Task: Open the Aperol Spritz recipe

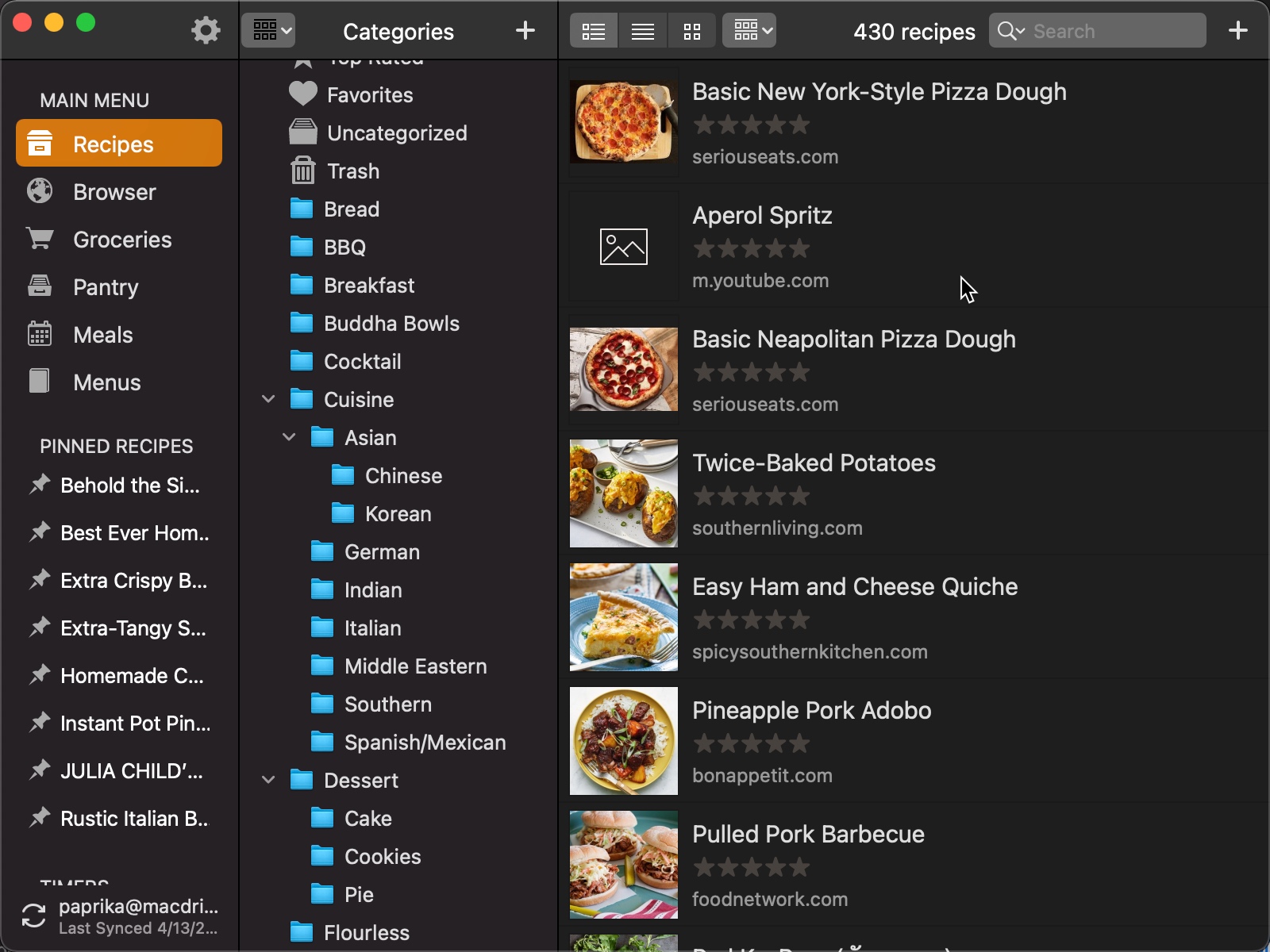Action: (x=913, y=246)
